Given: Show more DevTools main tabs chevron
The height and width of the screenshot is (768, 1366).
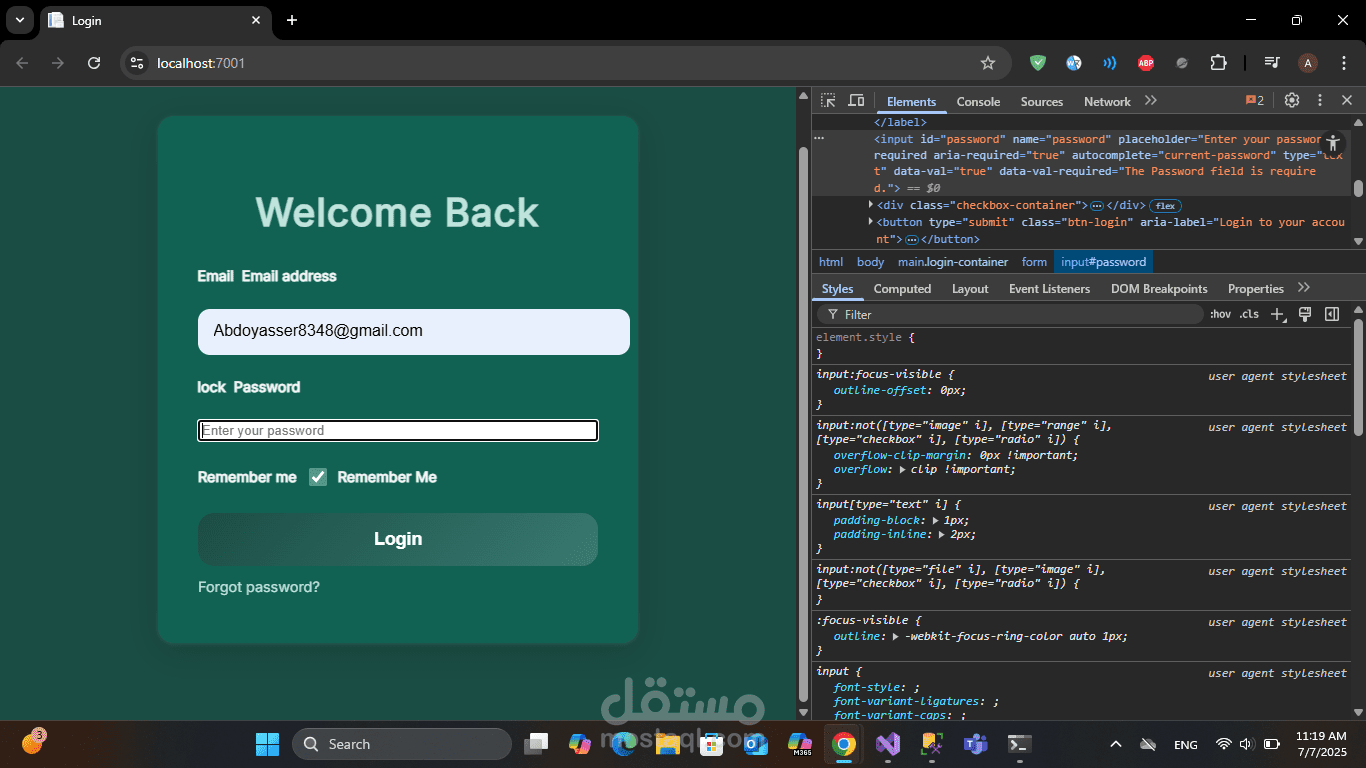Looking at the screenshot, I should [x=1150, y=101].
